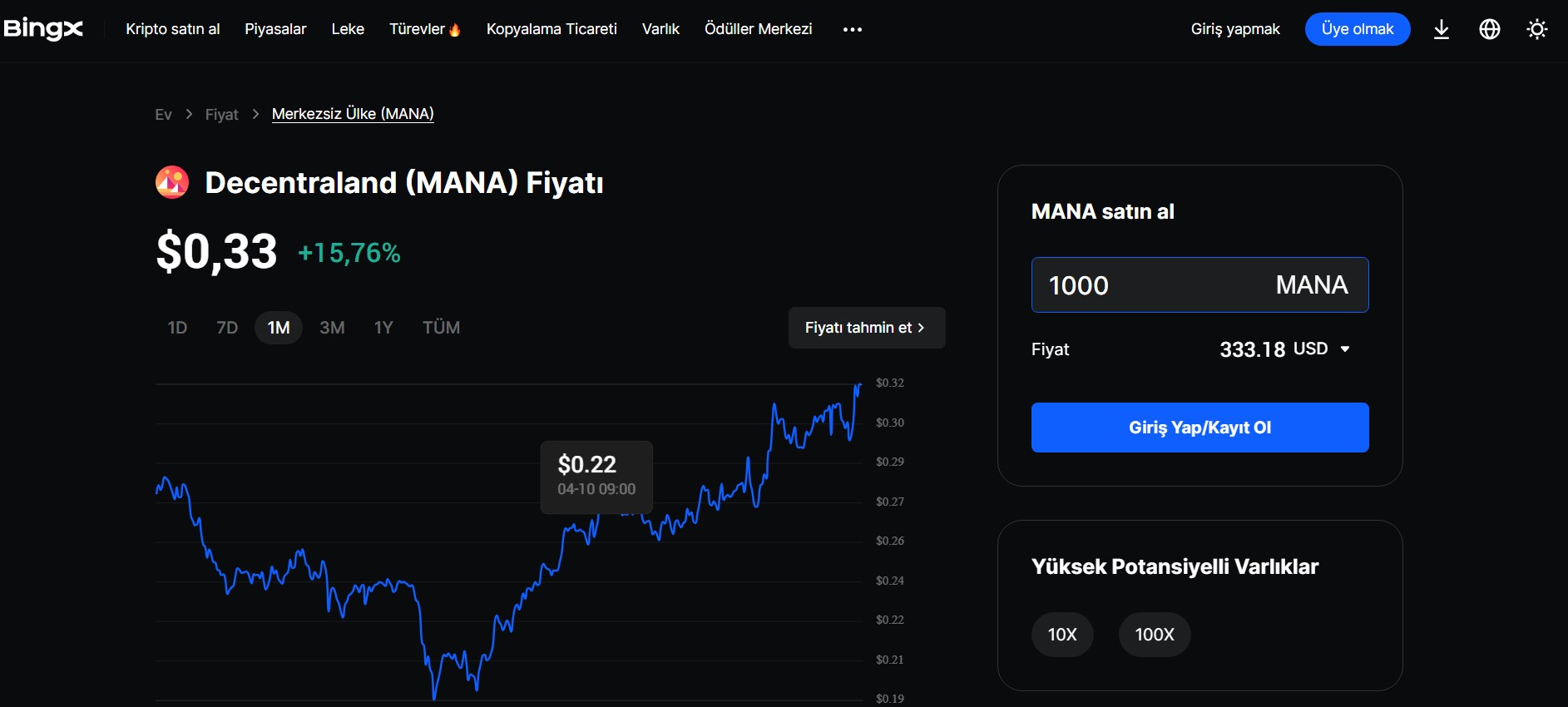This screenshot has height=707, width=1568.
Task: Select the 7D chart range
Action: (x=227, y=328)
